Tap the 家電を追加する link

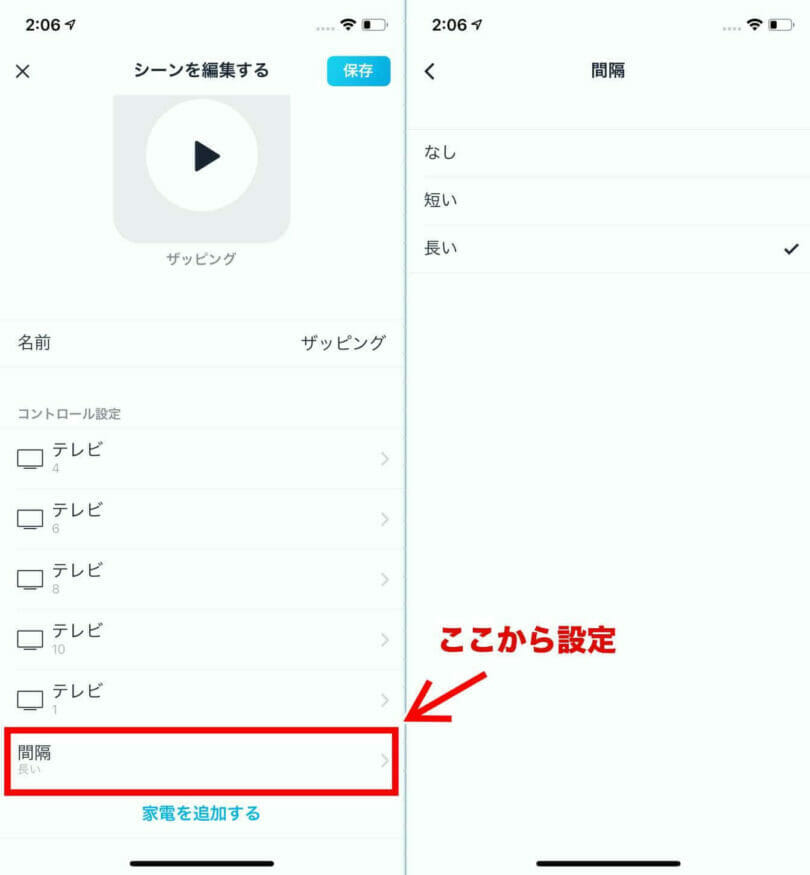[x=201, y=813]
